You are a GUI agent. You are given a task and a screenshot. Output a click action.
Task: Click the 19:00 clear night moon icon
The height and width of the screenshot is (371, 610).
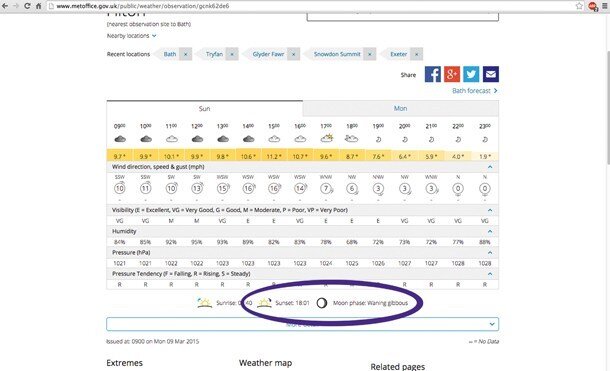379,139
